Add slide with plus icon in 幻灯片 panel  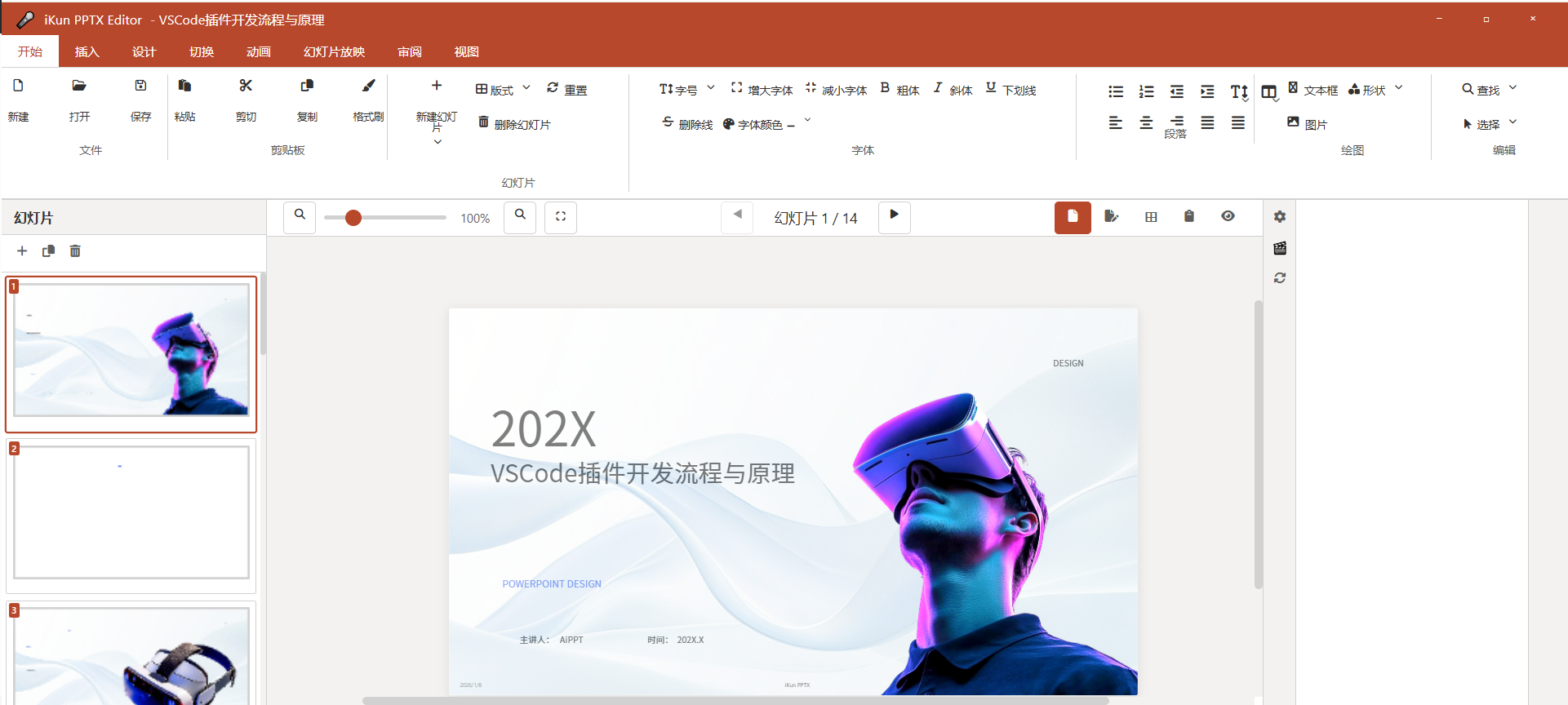pyautogui.click(x=22, y=251)
